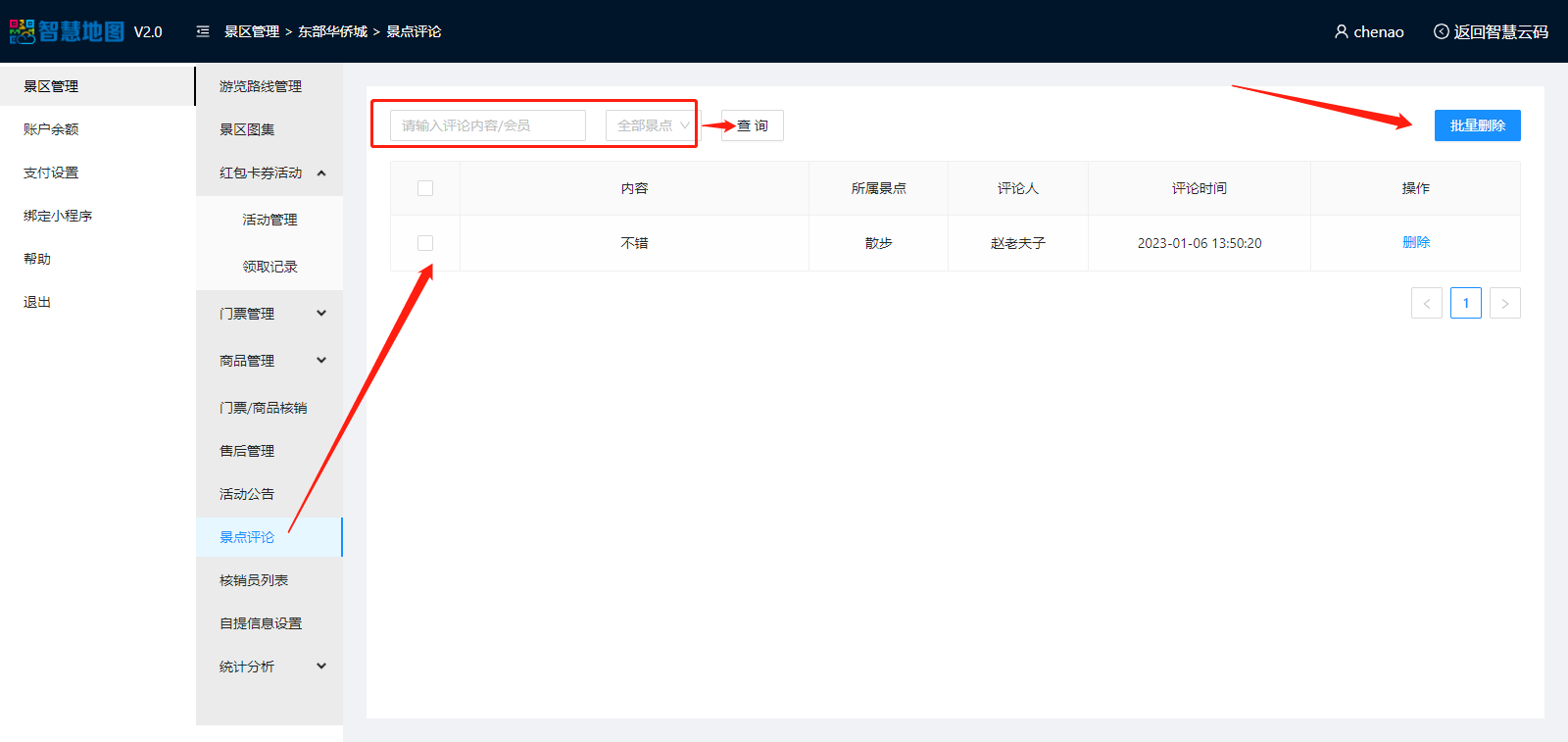Select 账户余额 in left sidebar
1568x742 pixels.
coord(51,129)
